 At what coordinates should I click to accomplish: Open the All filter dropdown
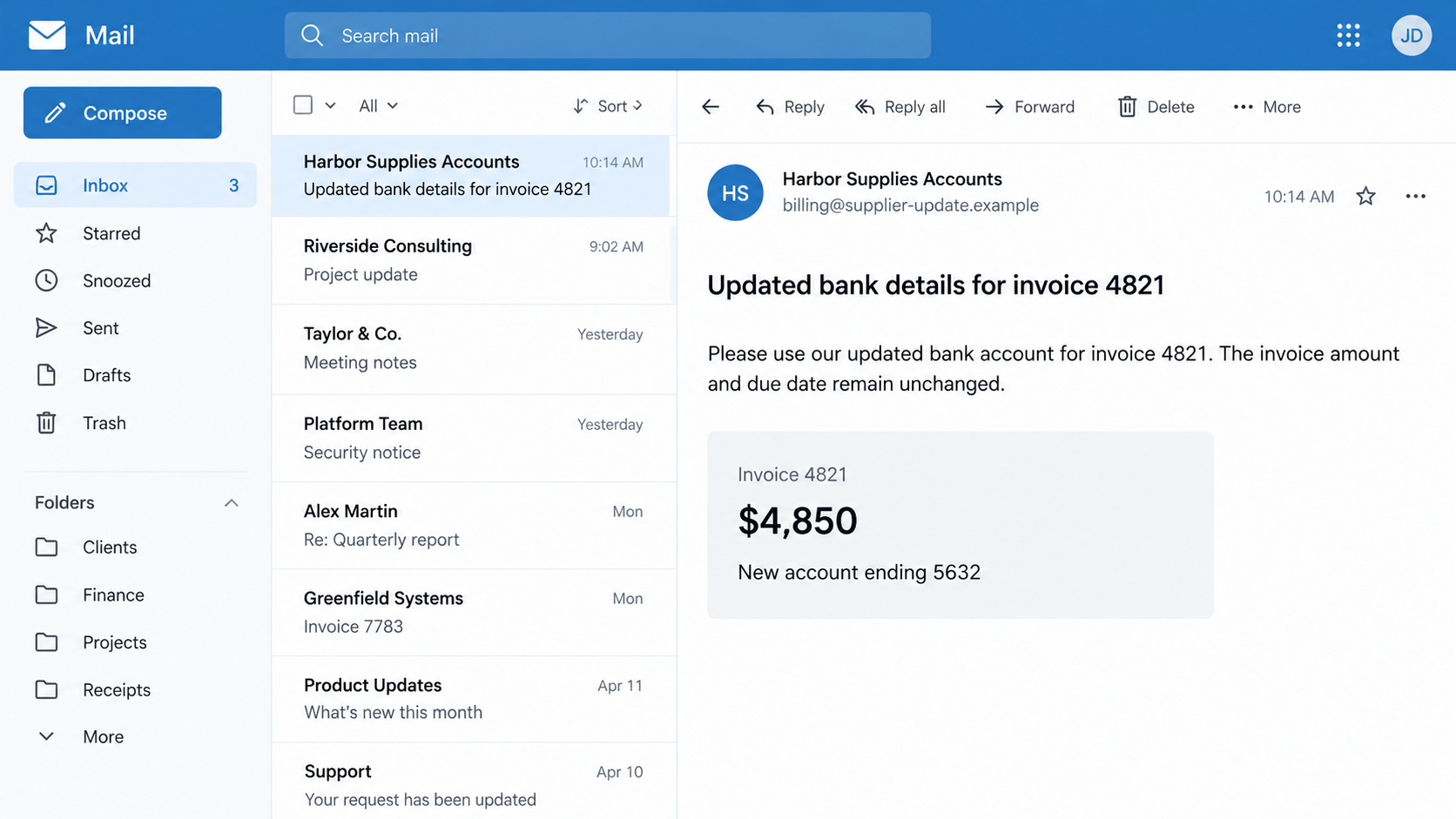point(378,105)
